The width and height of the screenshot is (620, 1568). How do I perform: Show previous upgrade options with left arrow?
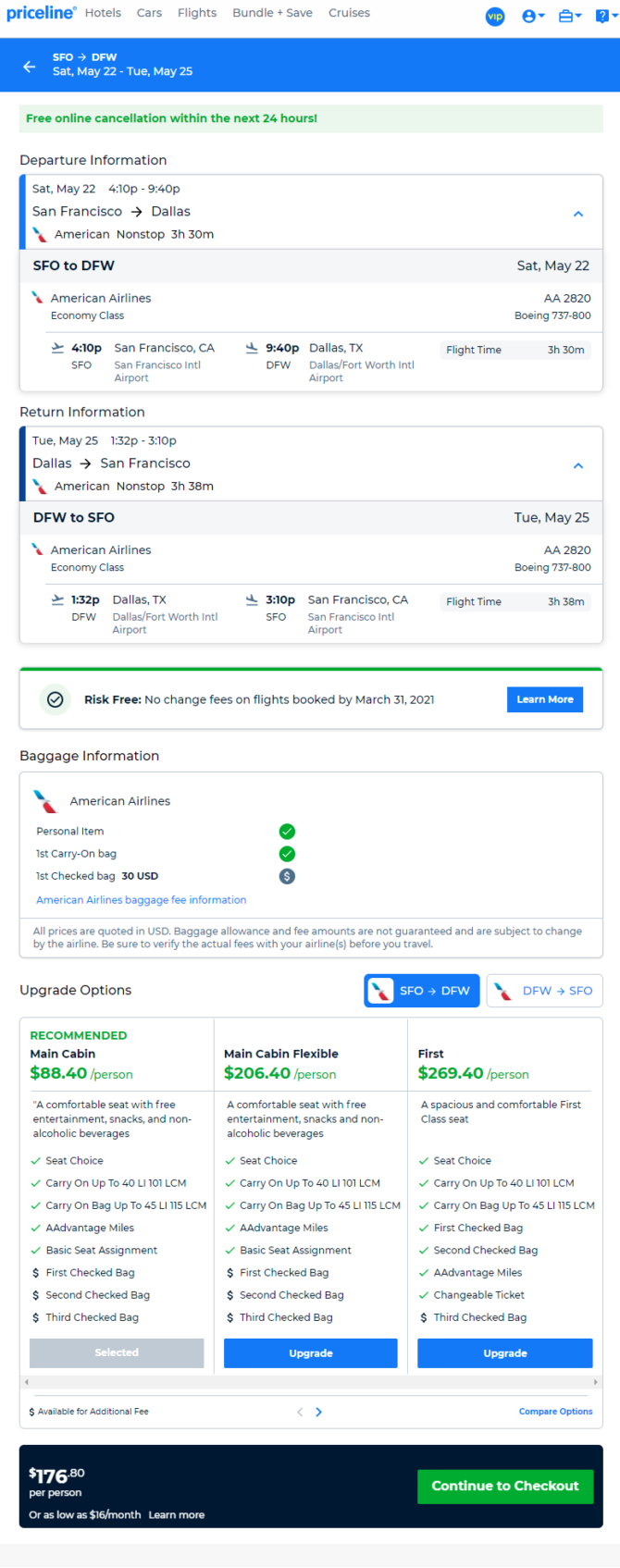pyautogui.click(x=299, y=1412)
